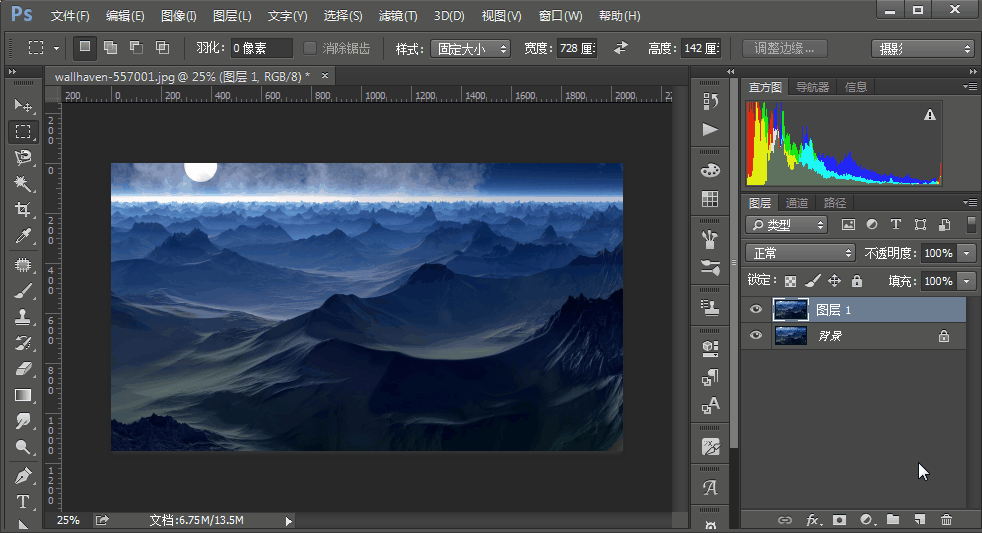The height and width of the screenshot is (533, 982).
Task: Click the Intersect with selection icon
Action: [x=162, y=48]
